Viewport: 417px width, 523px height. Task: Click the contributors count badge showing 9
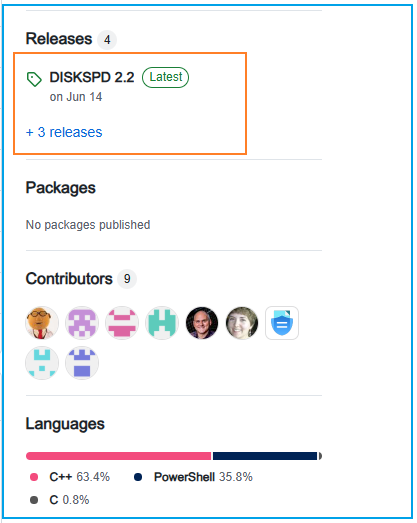tap(127, 279)
